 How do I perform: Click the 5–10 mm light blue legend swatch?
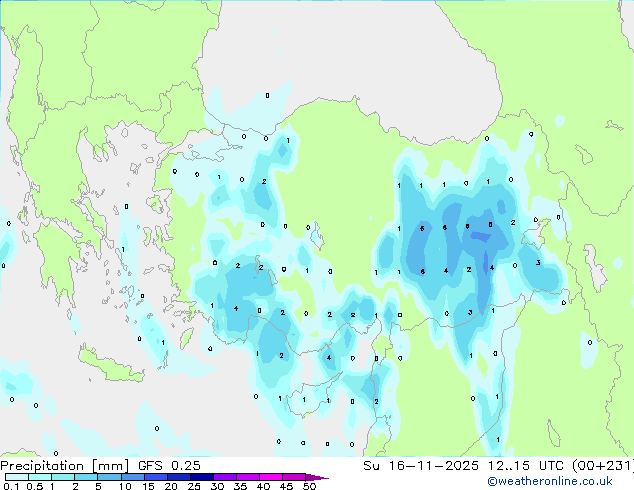(x=109, y=477)
